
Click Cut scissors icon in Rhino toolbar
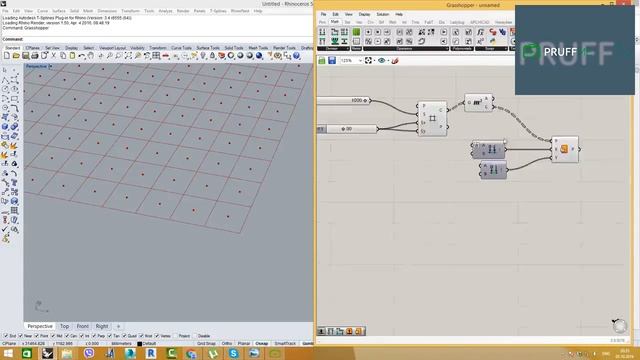coord(53,56)
